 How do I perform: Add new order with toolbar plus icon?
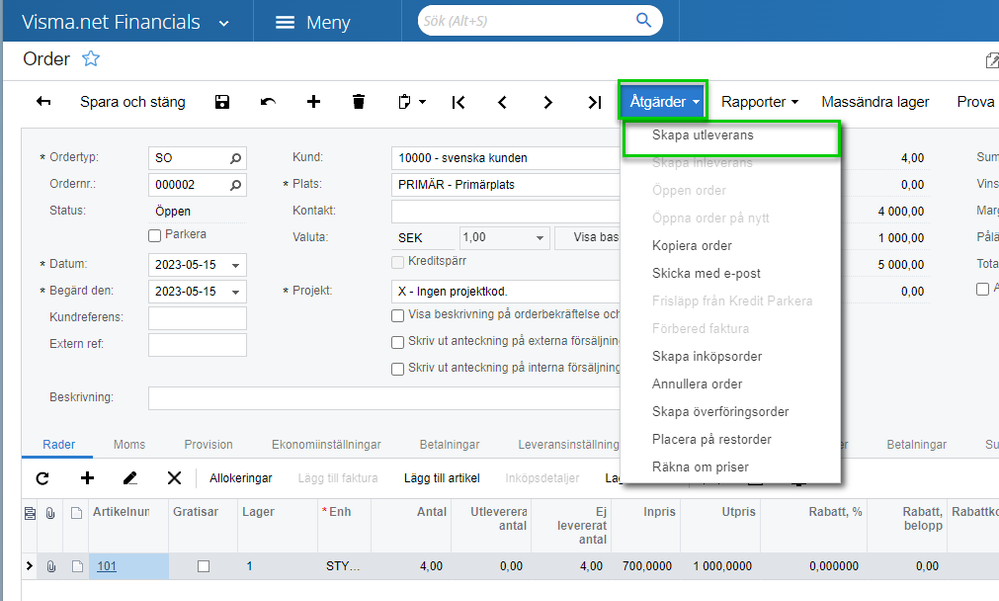coord(313,101)
